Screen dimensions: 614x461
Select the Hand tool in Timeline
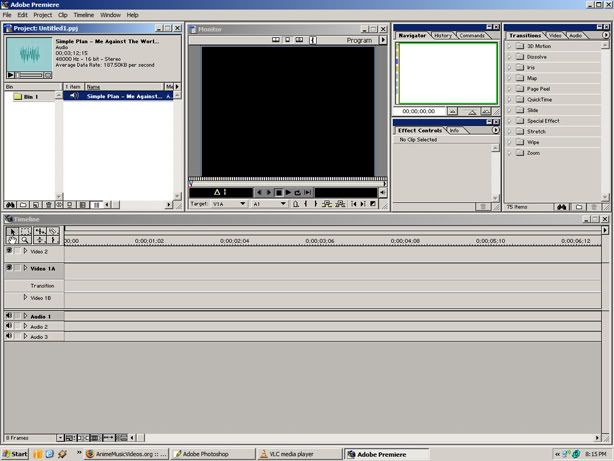click(12, 240)
